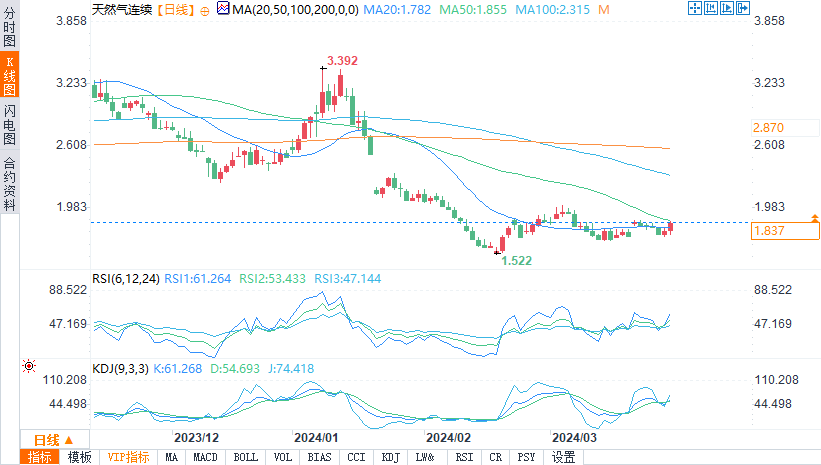Click the left axis 1.983 price label
Screen dimensions: 821x465
72,207
